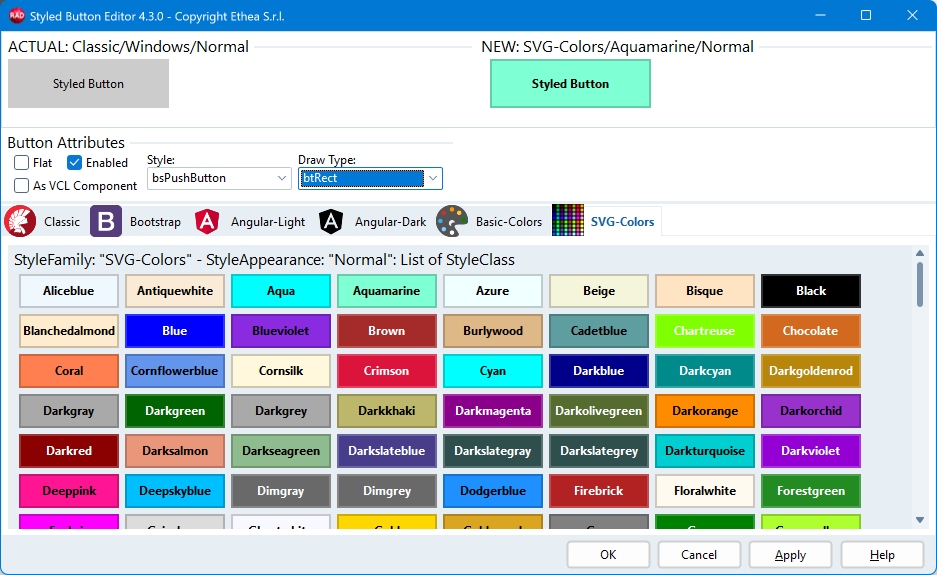
Task: Click the style list scroll up arrow
Action: pyautogui.click(x=920, y=253)
